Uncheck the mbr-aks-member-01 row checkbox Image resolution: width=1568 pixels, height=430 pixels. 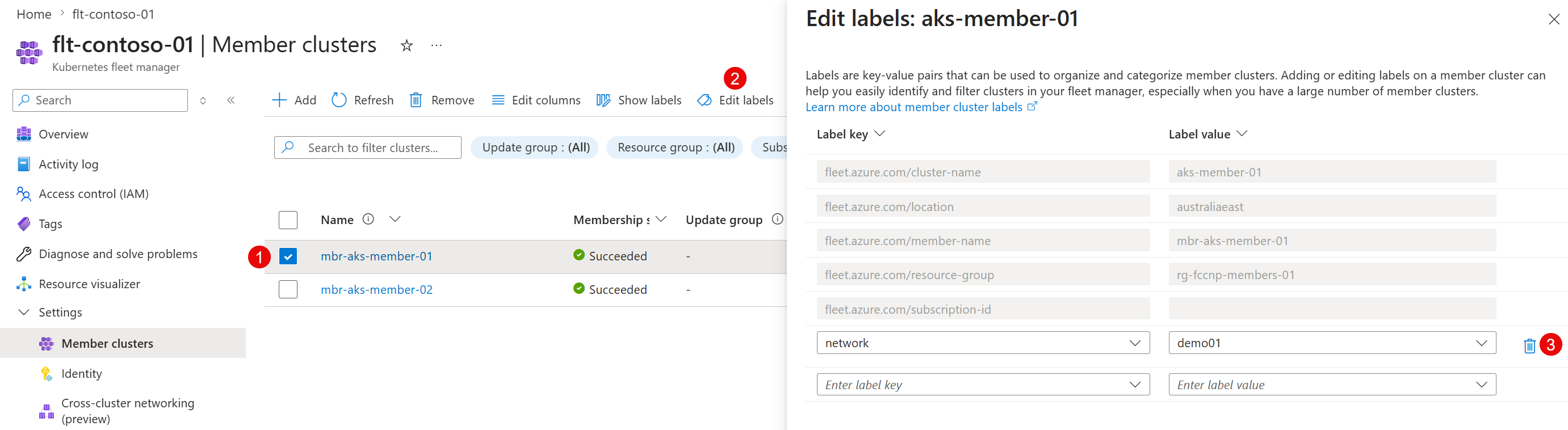coord(288,256)
